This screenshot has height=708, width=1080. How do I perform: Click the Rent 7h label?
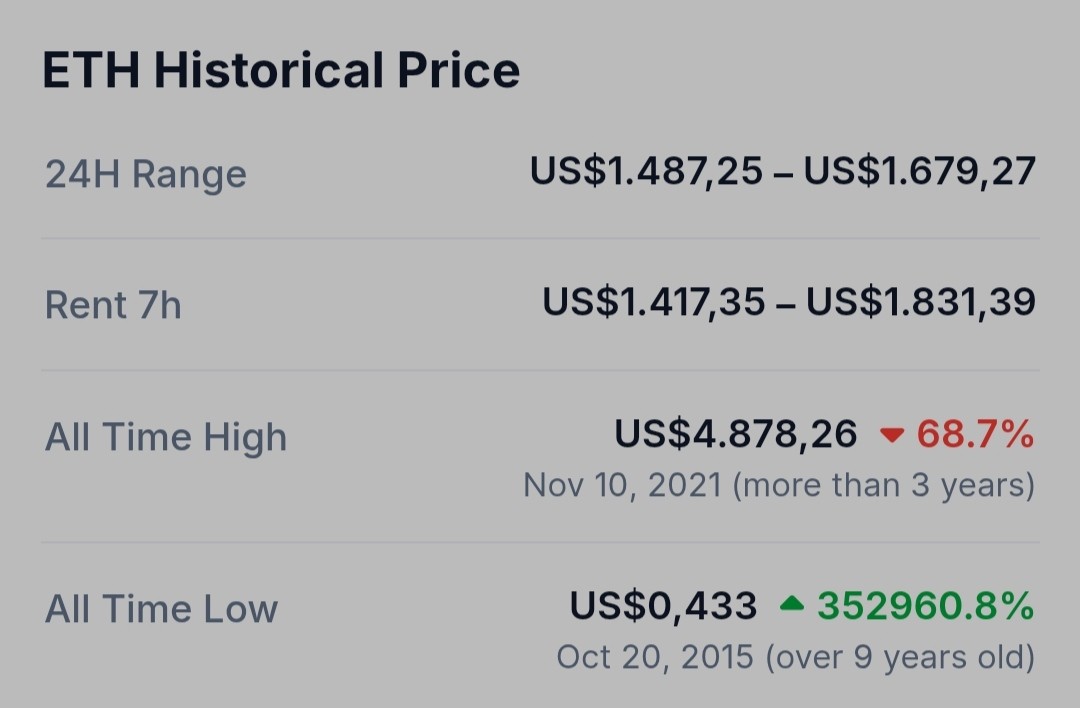(x=113, y=305)
